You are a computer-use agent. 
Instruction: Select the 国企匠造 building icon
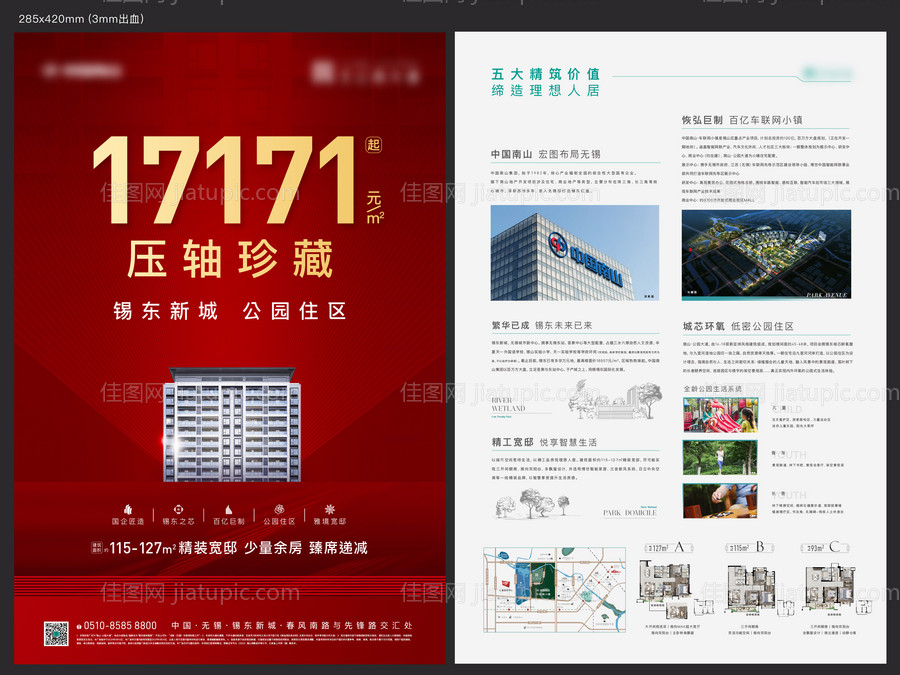click(x=127, y=509)
